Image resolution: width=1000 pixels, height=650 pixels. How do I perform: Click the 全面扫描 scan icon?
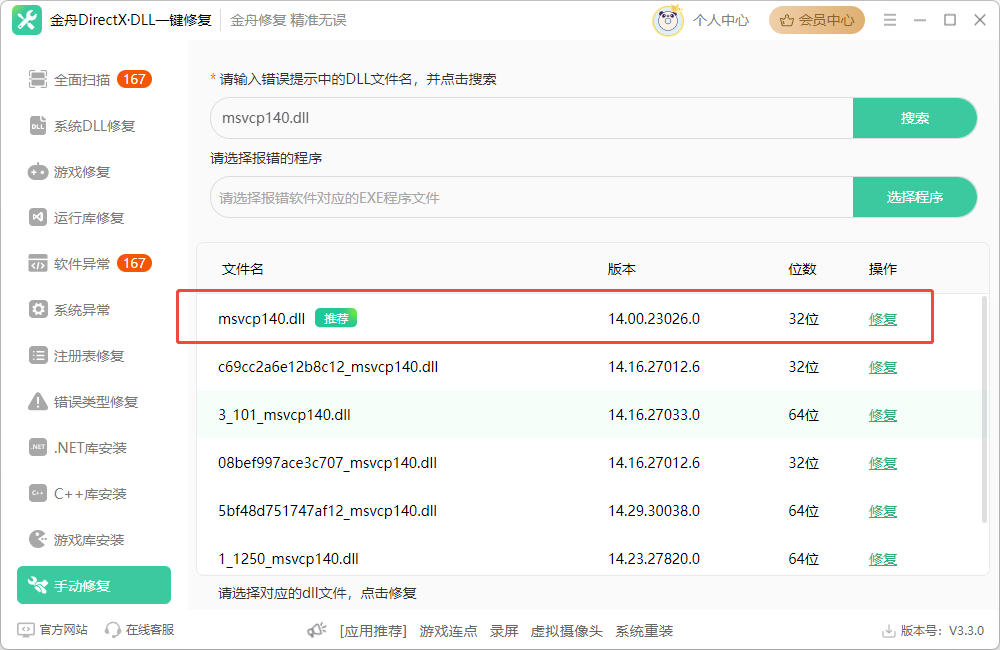(x=38, y=80)
